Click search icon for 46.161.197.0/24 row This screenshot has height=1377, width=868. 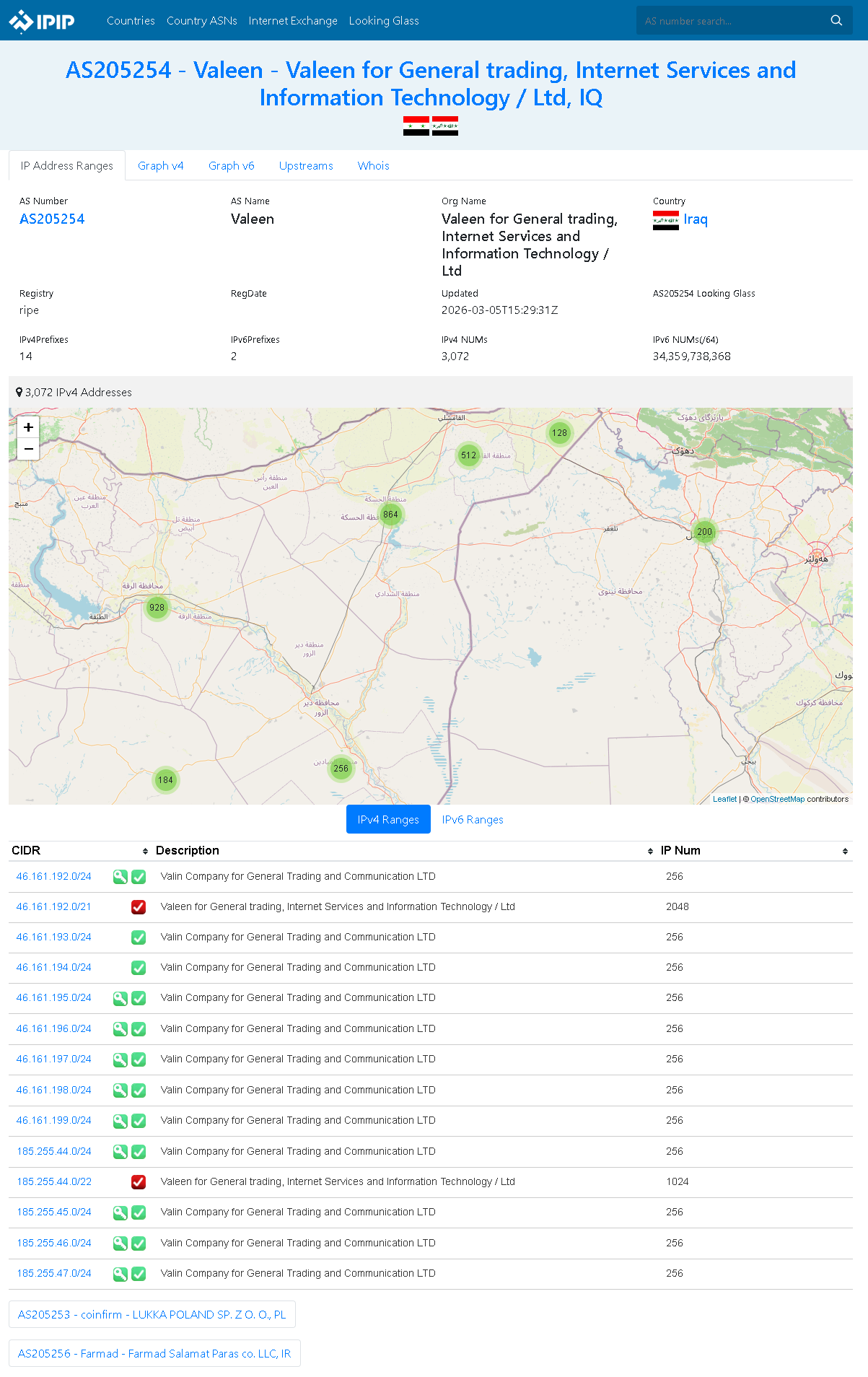120,1059
